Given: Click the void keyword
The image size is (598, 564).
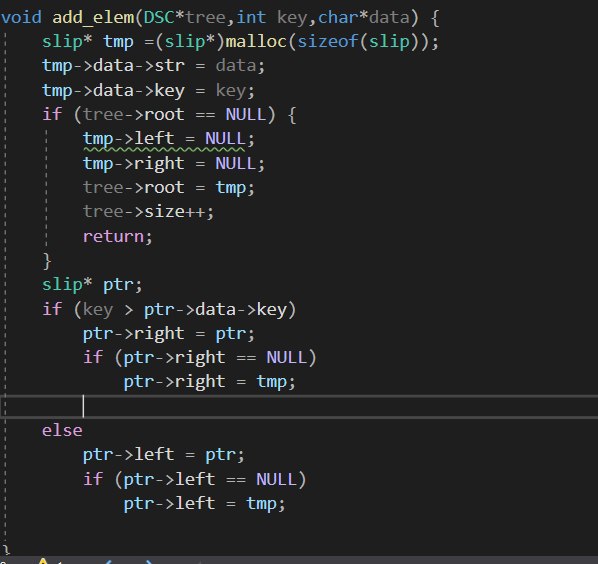Looking at the screenshot, I should (21, 18).
